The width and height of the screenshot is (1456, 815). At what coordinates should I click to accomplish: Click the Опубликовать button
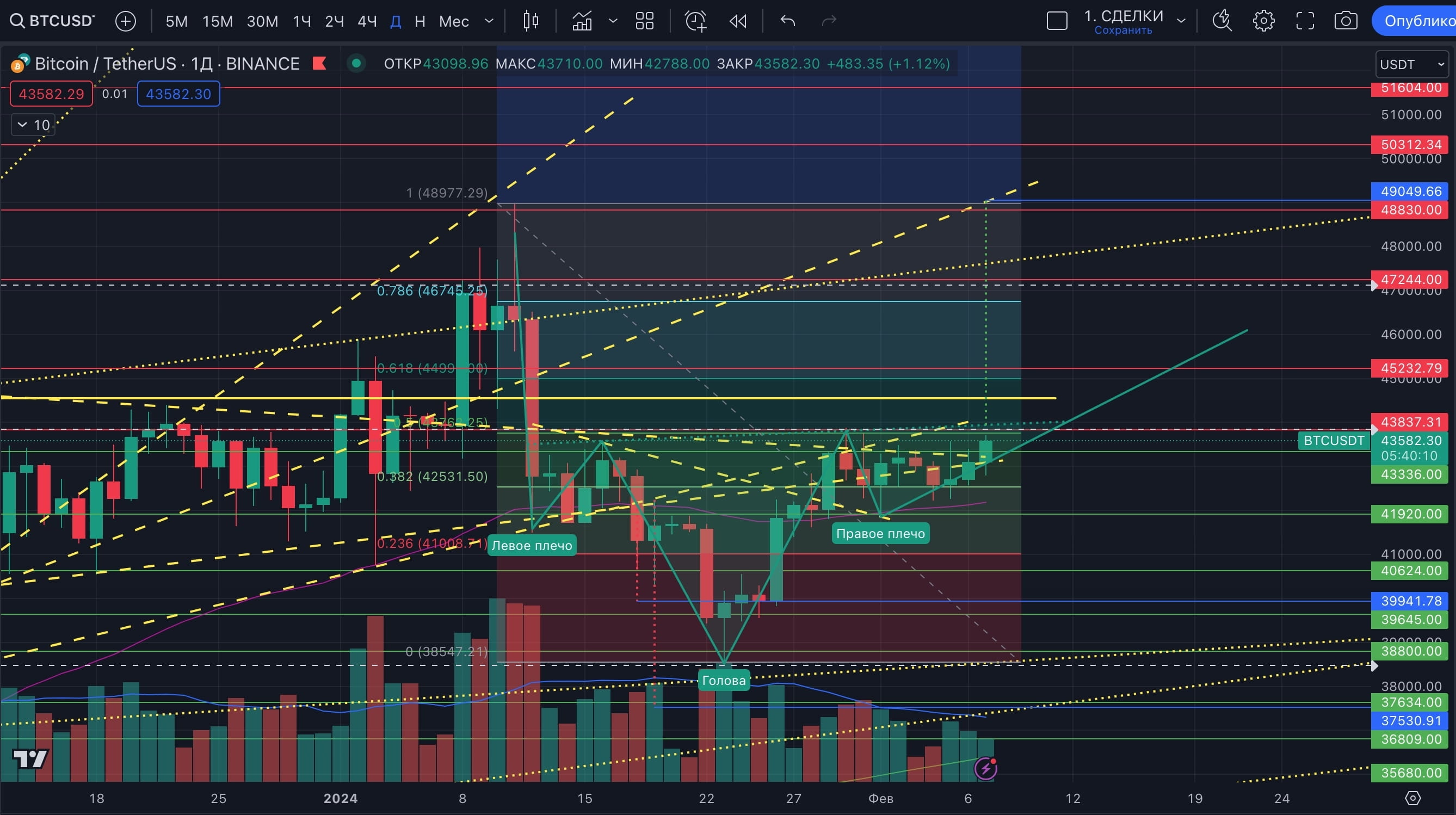point(1418,20)
